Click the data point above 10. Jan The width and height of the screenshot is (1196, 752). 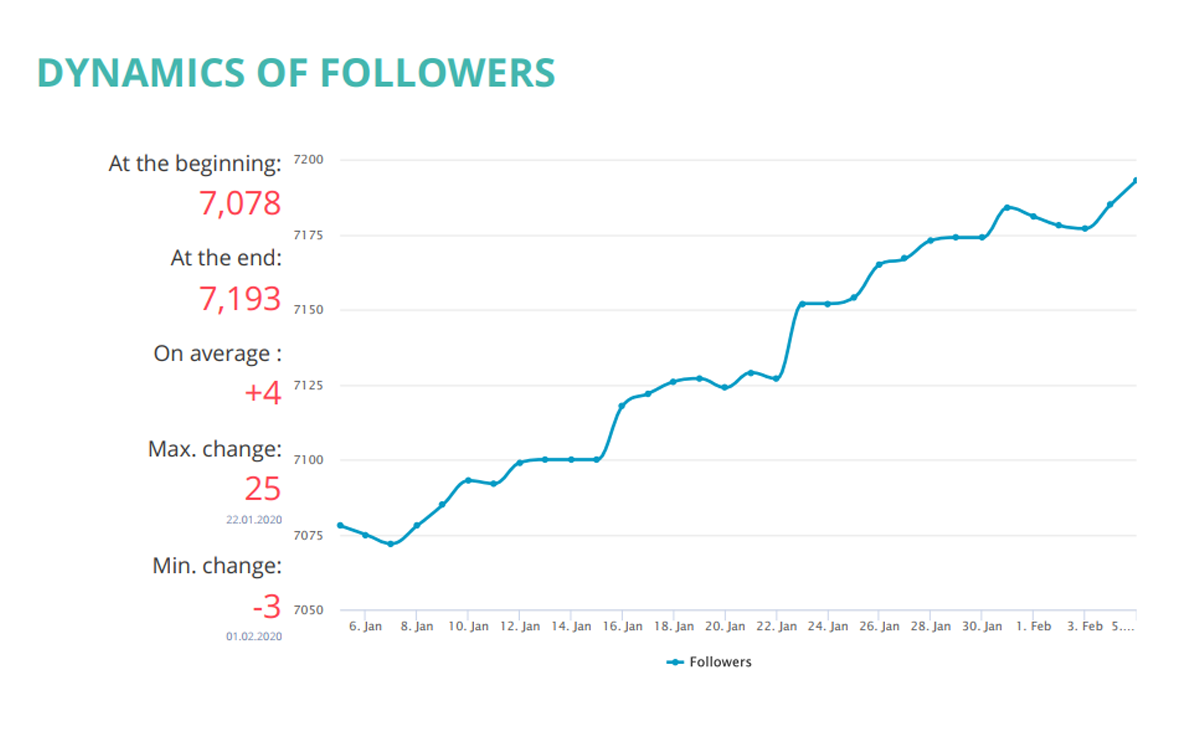pyautogui.click(x=468, y=480)
